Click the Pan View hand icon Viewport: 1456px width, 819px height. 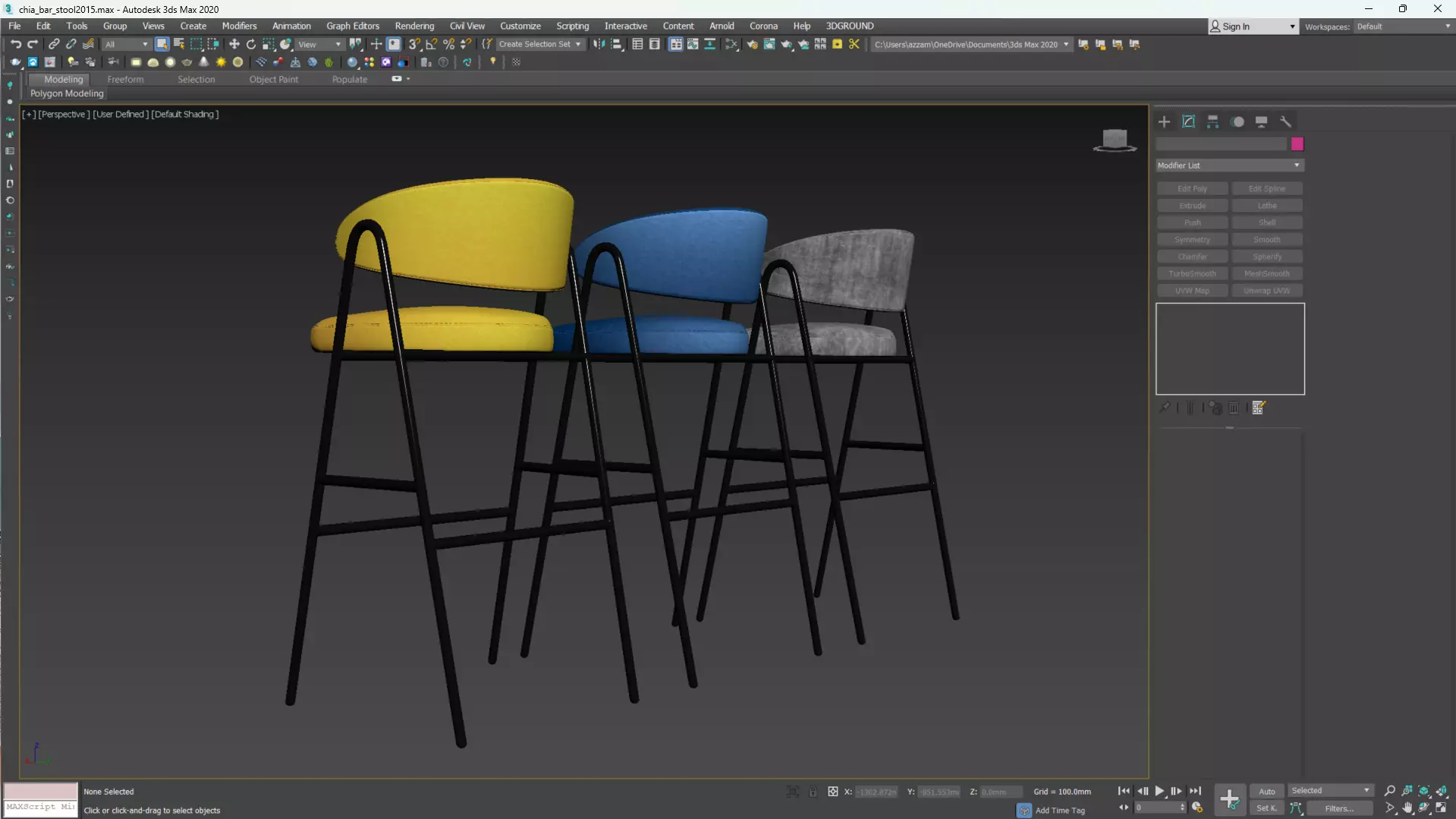(1407, 808)
